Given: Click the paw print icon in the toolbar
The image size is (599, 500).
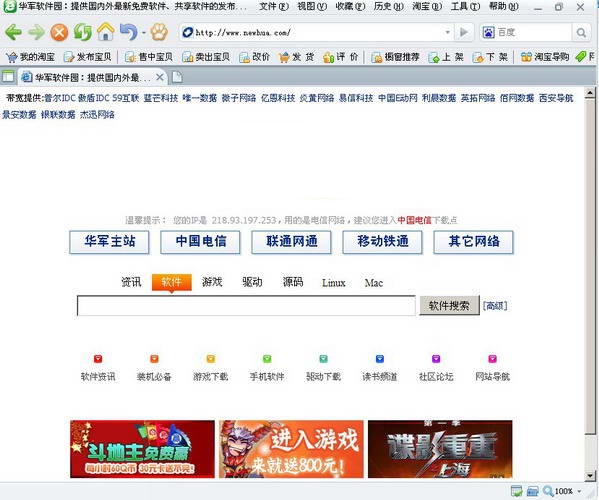Looking at the screenshot, I should click(x=159, y=32).
